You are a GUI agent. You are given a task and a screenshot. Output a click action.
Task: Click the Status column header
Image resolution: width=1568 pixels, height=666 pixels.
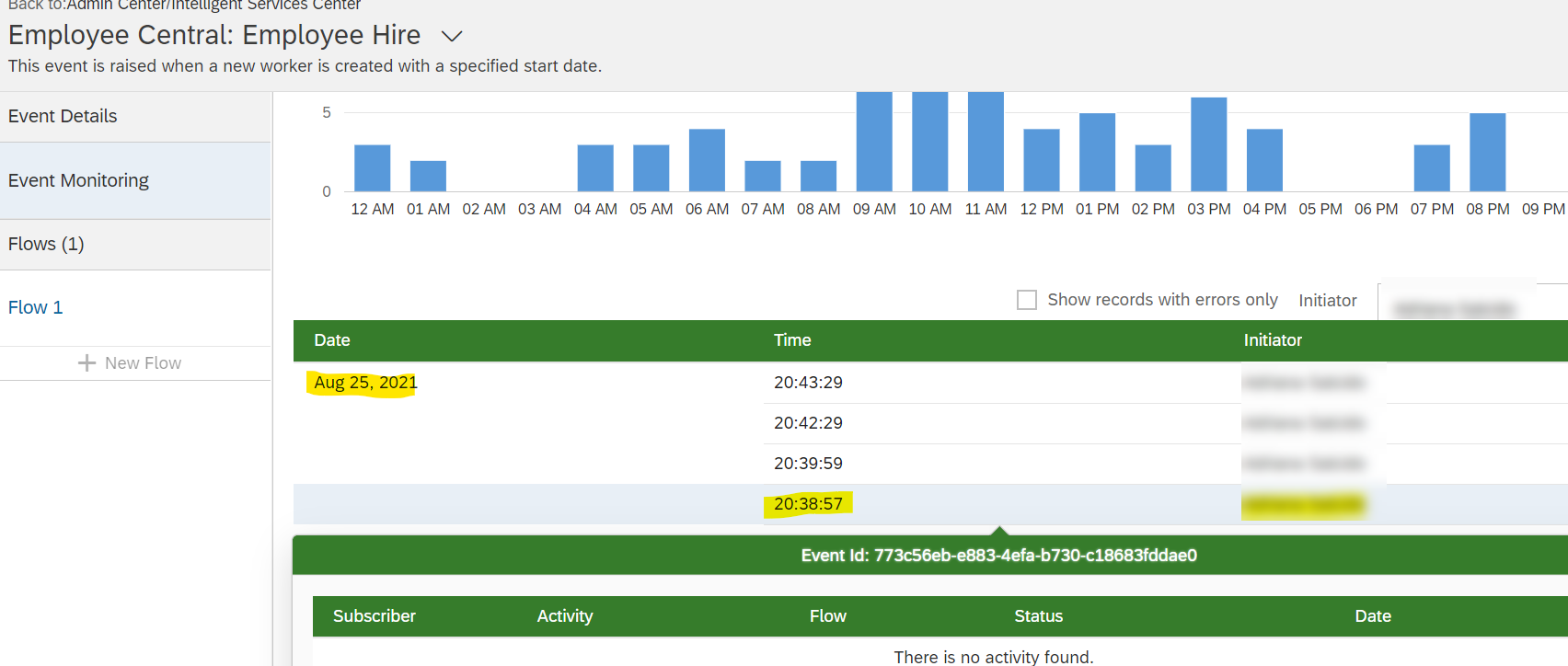1039,616
